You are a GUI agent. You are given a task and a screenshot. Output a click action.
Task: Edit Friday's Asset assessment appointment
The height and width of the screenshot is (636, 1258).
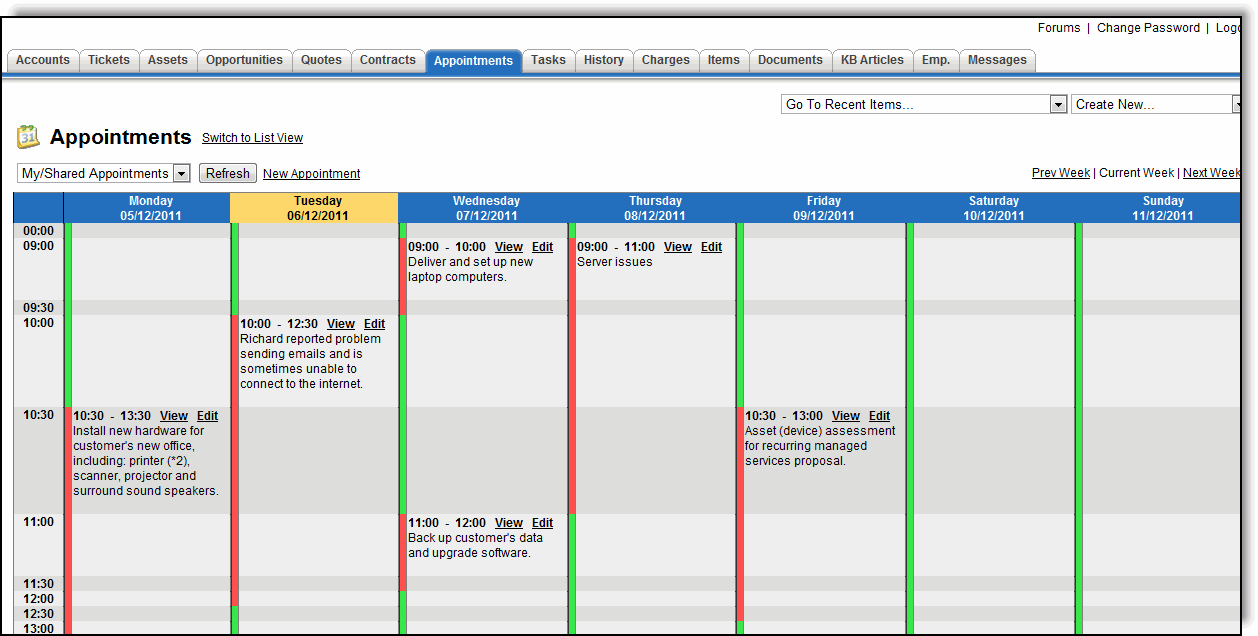(x=879, y=416)
